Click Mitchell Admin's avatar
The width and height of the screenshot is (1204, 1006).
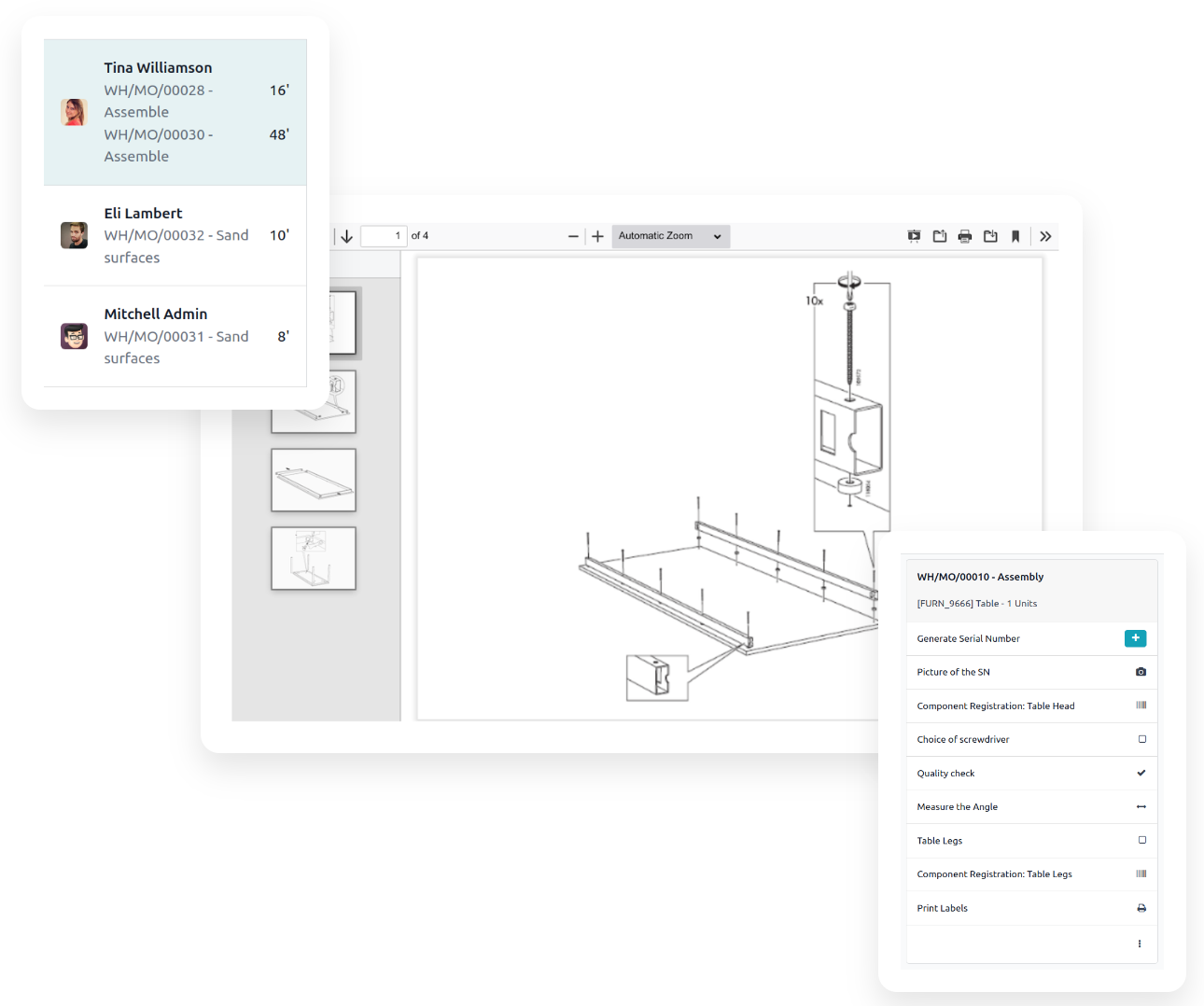(x=74, y=336)
